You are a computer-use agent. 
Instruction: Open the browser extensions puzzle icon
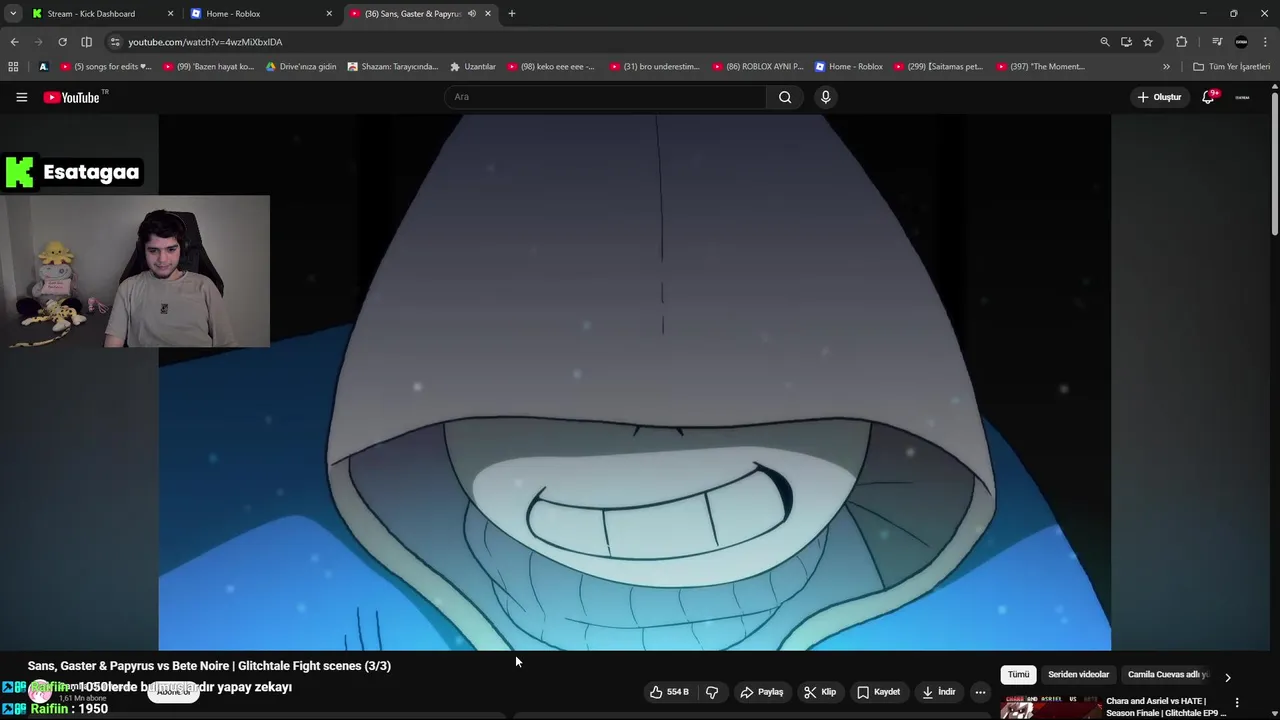click(x=1181, y=42)
